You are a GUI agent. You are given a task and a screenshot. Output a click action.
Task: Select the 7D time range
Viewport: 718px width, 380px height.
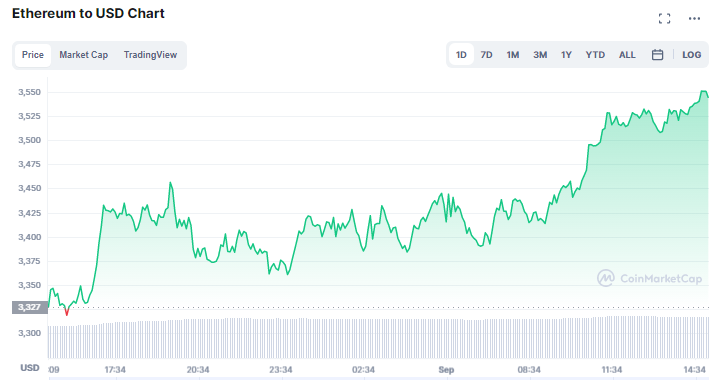(x=486, y=55)
